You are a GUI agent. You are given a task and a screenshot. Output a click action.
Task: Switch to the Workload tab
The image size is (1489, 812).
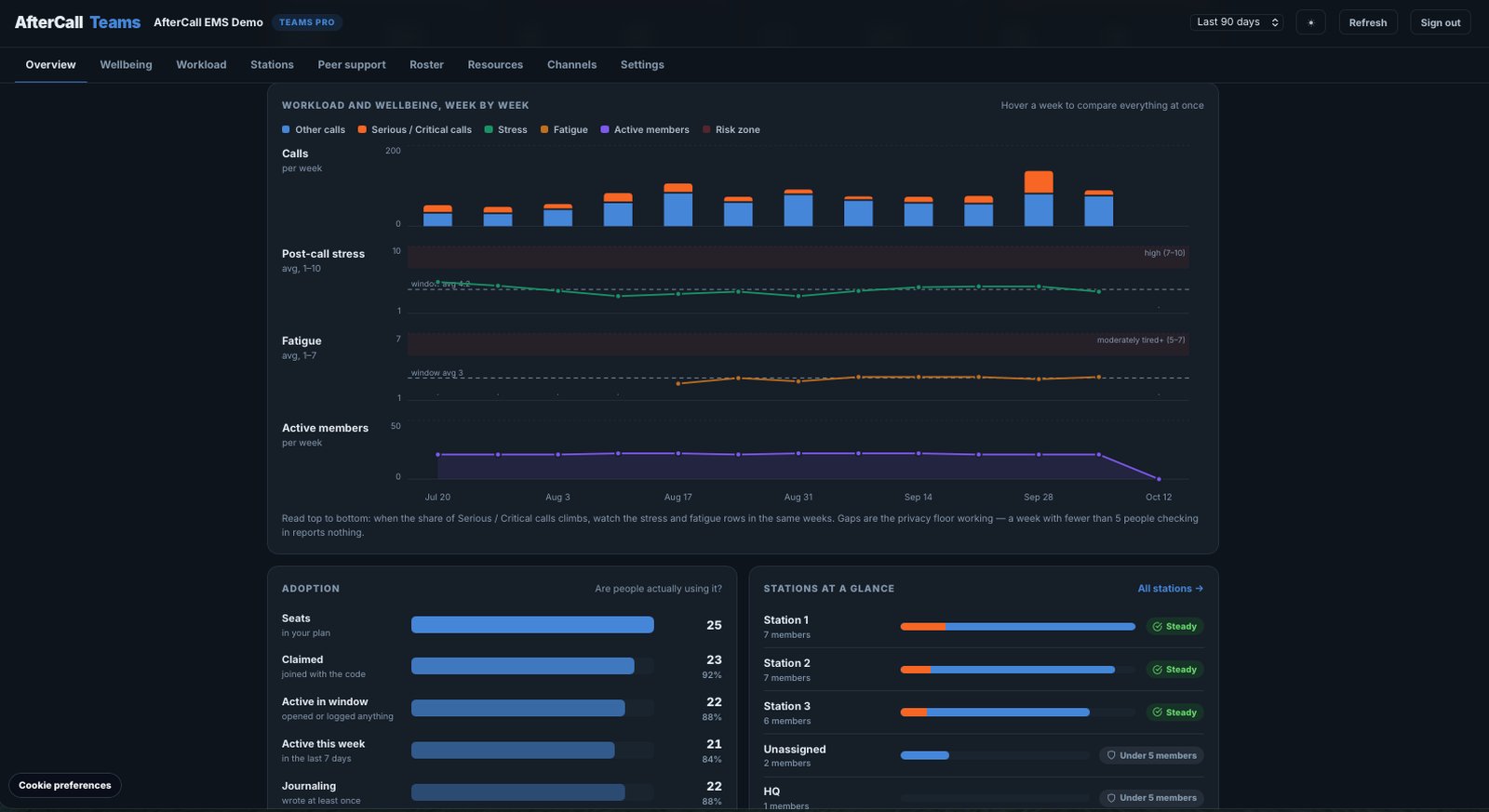click(201, 64)
